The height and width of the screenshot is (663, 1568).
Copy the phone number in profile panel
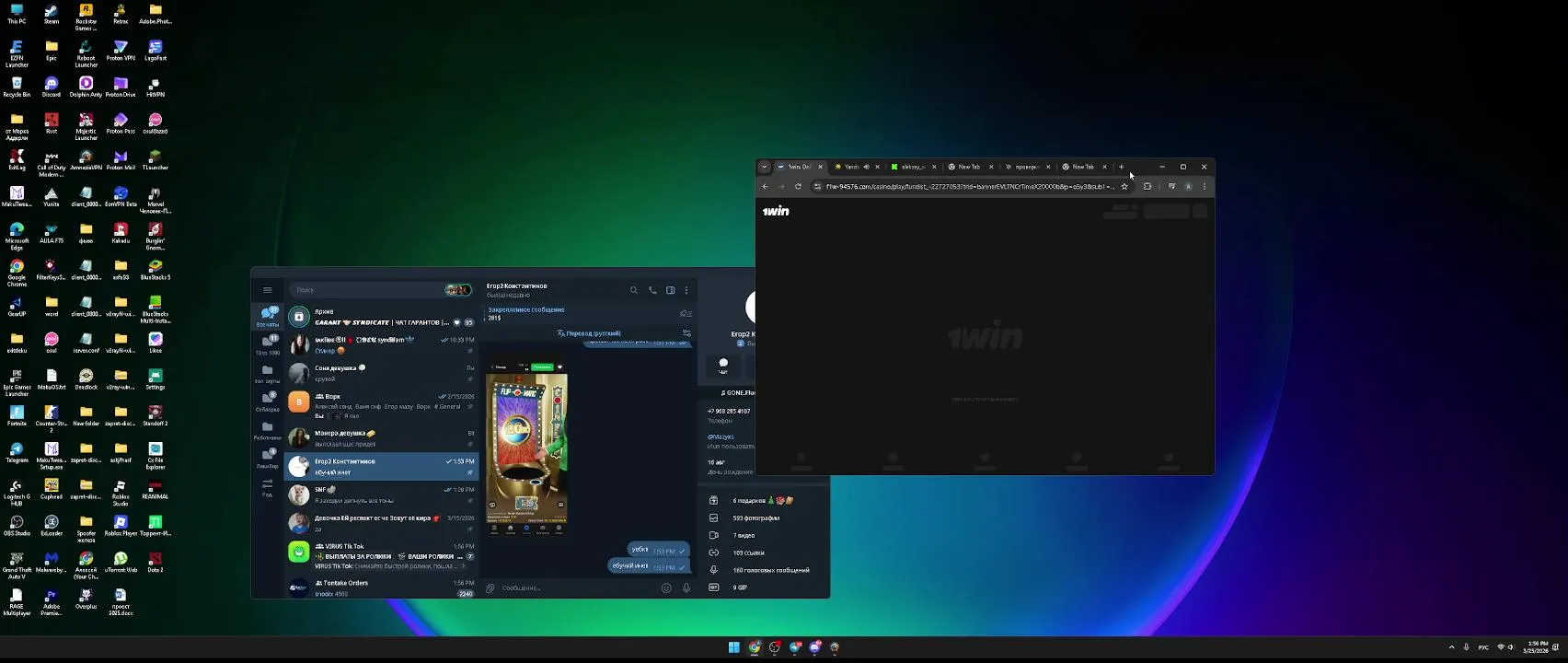[x=729, y=411]
